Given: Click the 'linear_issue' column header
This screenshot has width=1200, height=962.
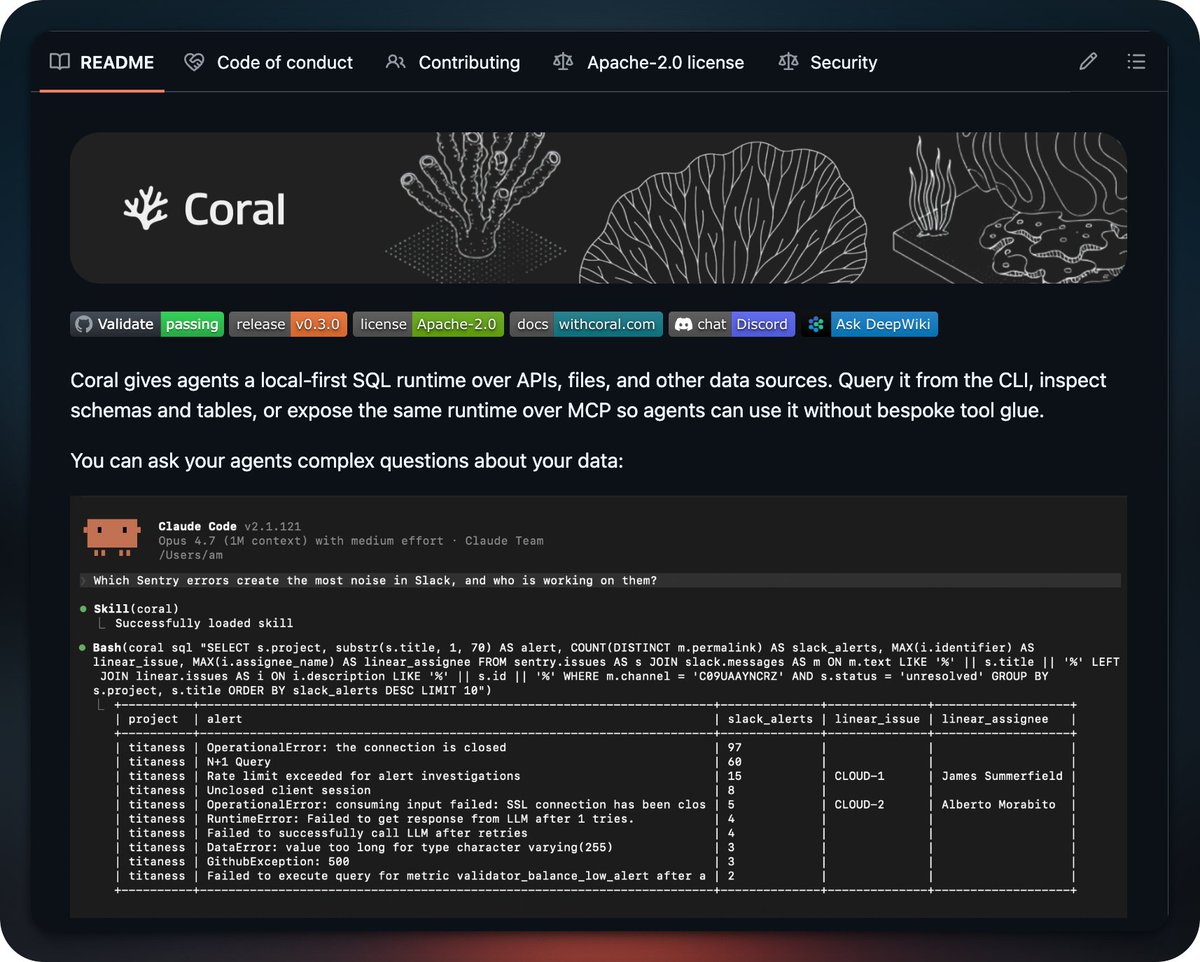Looking at the screenshot, I should coord(877,719).
